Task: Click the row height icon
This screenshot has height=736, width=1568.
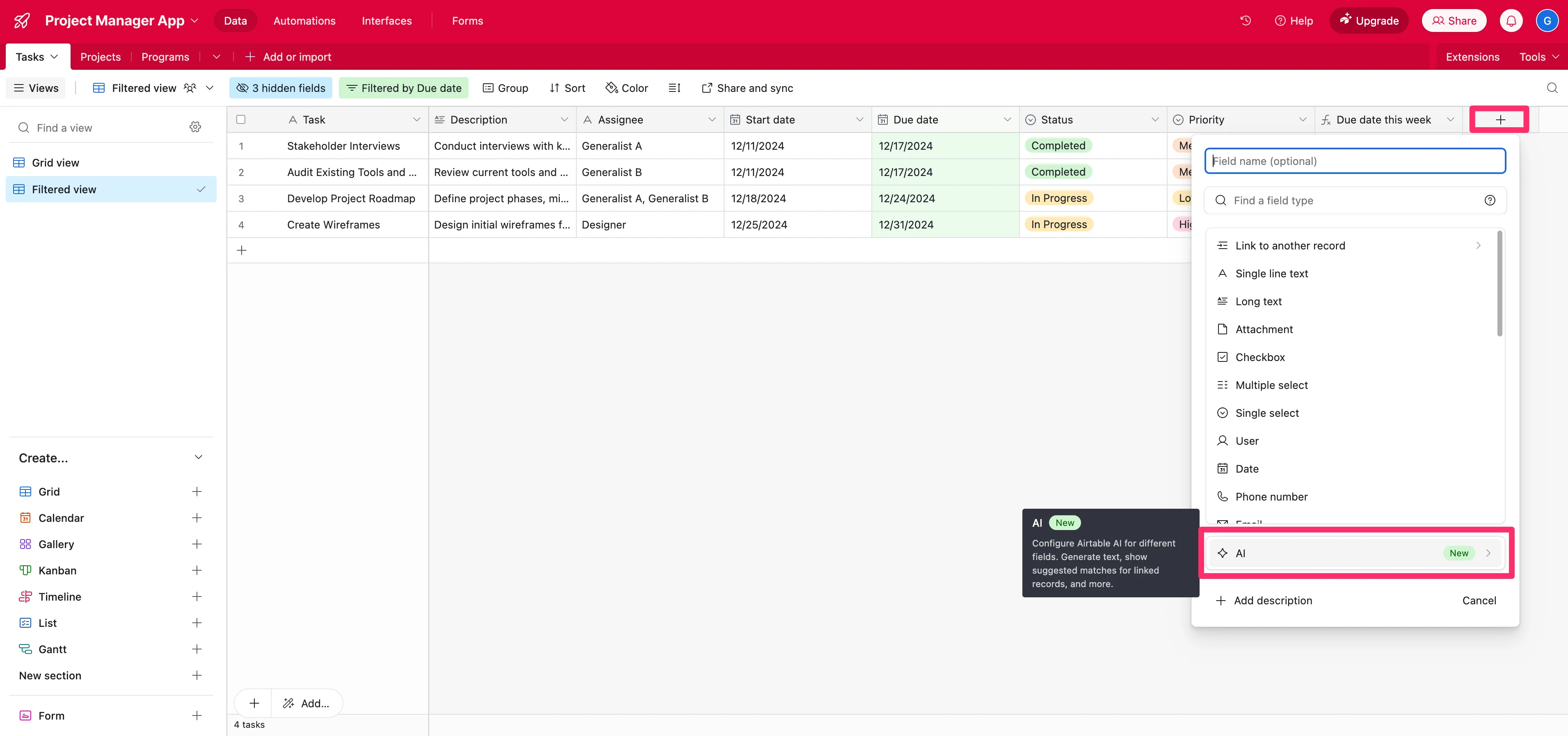Action: click(674, 88)
